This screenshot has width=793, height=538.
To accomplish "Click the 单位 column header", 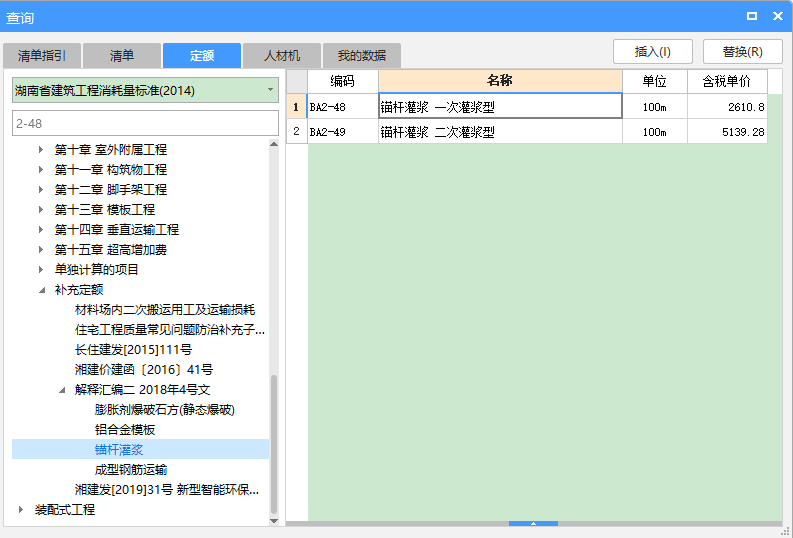I will 654,81.
